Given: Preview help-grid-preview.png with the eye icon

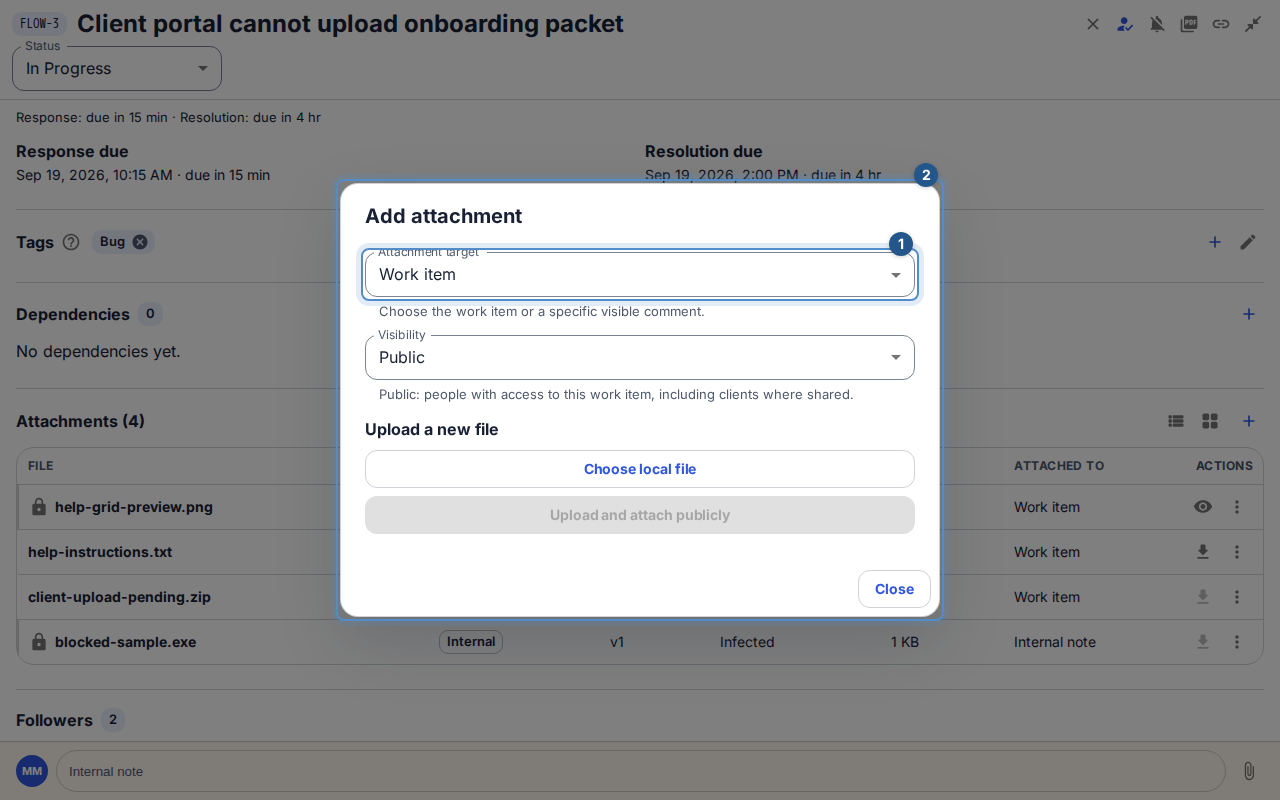Looking at the screenshot, I should pos(1203,507).
